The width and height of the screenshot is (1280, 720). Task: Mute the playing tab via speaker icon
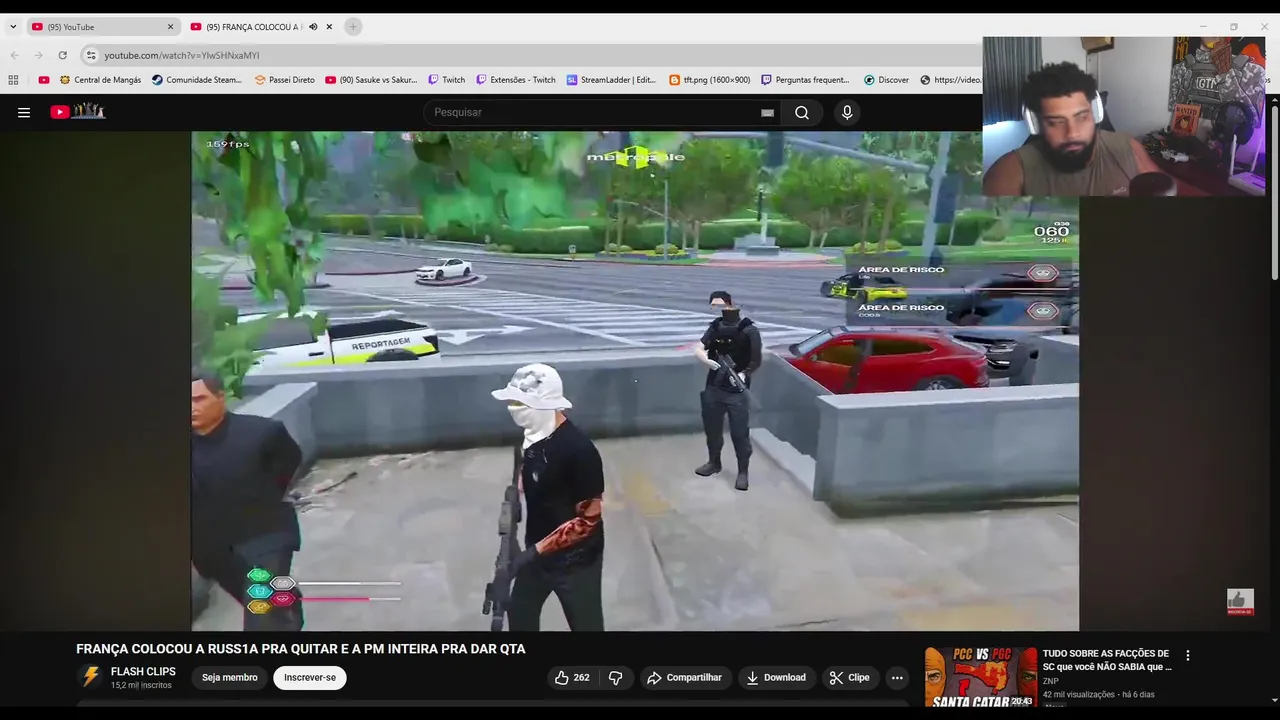tap(313, 27)
